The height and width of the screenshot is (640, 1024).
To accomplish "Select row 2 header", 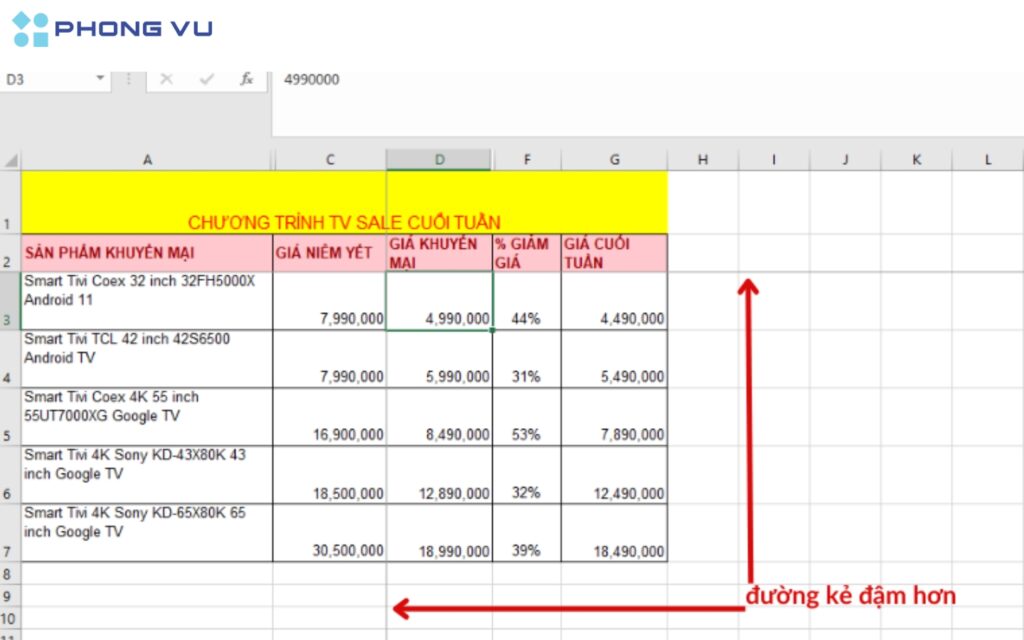I will point(10,253).
